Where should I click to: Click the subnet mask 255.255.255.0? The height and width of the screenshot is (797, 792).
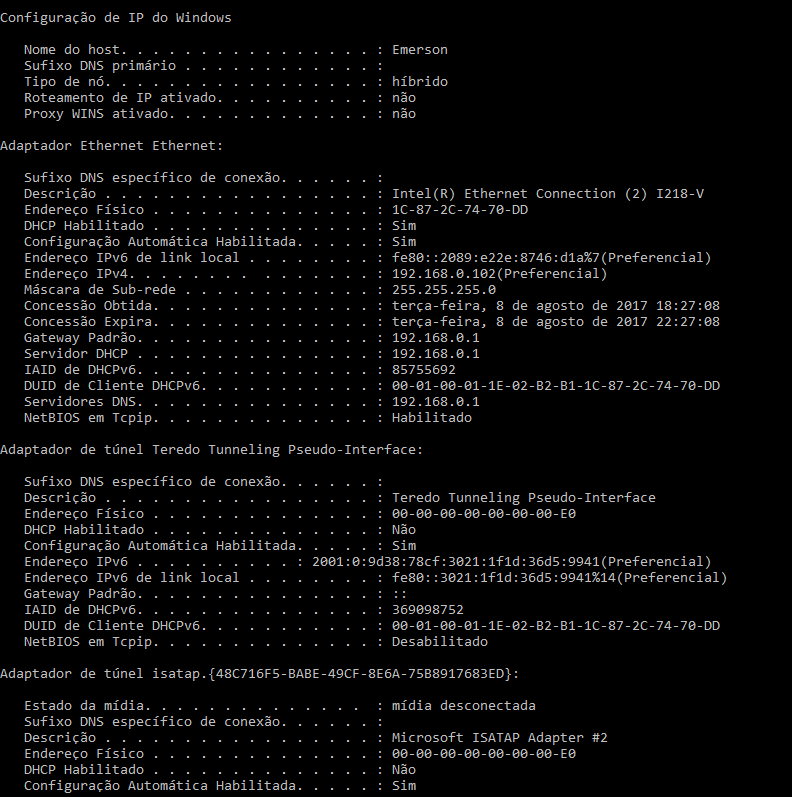tap(443, 290)
